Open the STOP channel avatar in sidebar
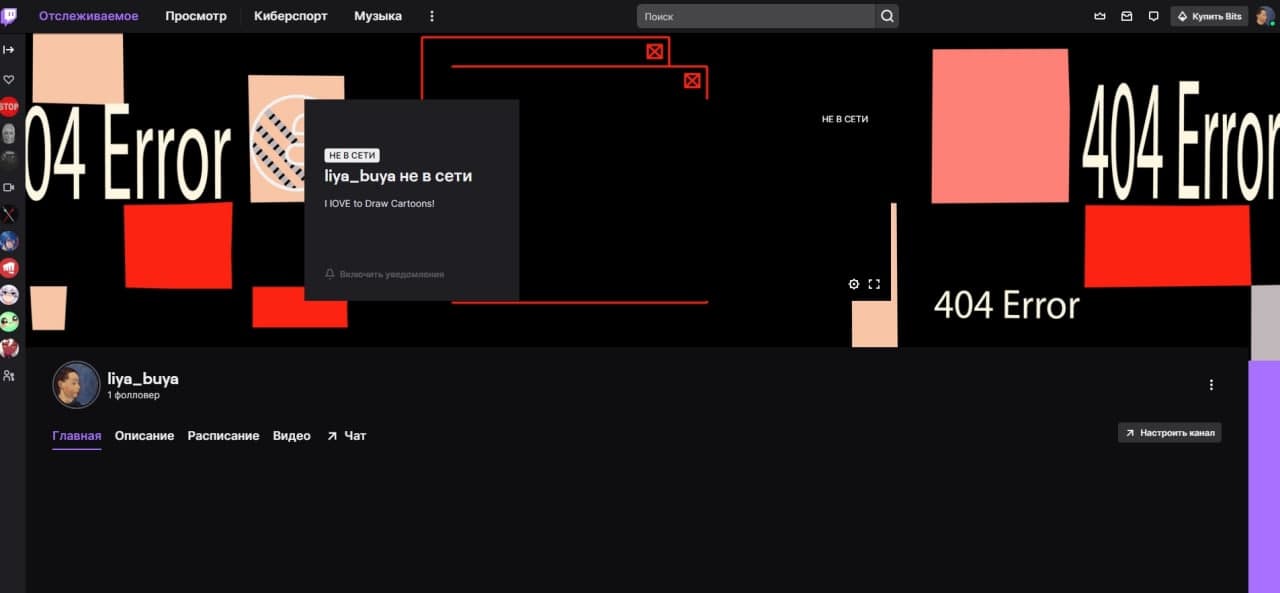Viewport: 1280px width, 593px height. [x=9, y=106]
